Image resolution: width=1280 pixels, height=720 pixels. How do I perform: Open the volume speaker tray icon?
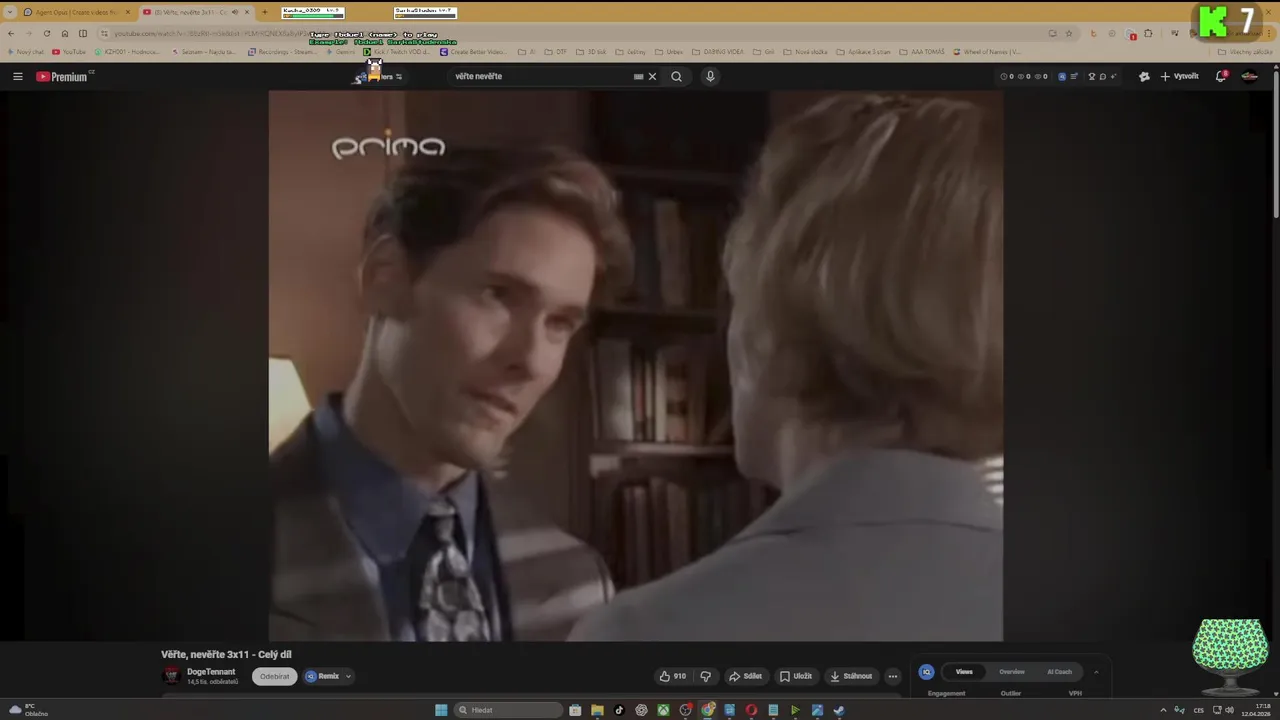pyautogui.click(x=1229, y=710)
